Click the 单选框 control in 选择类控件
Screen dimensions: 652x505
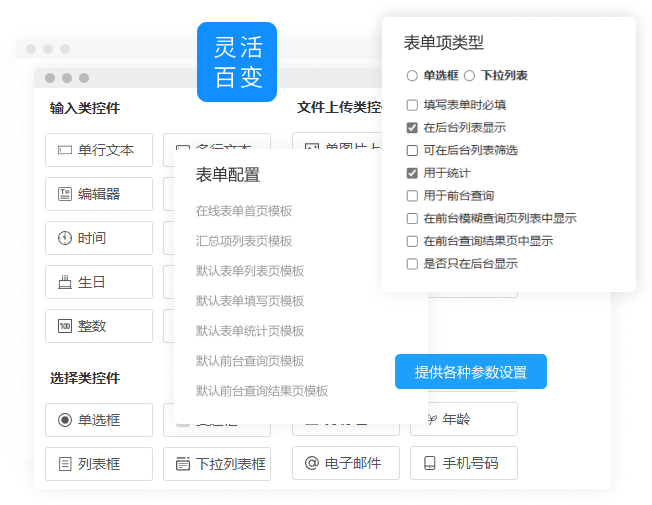pyautogui.click(x=99, y=420)
